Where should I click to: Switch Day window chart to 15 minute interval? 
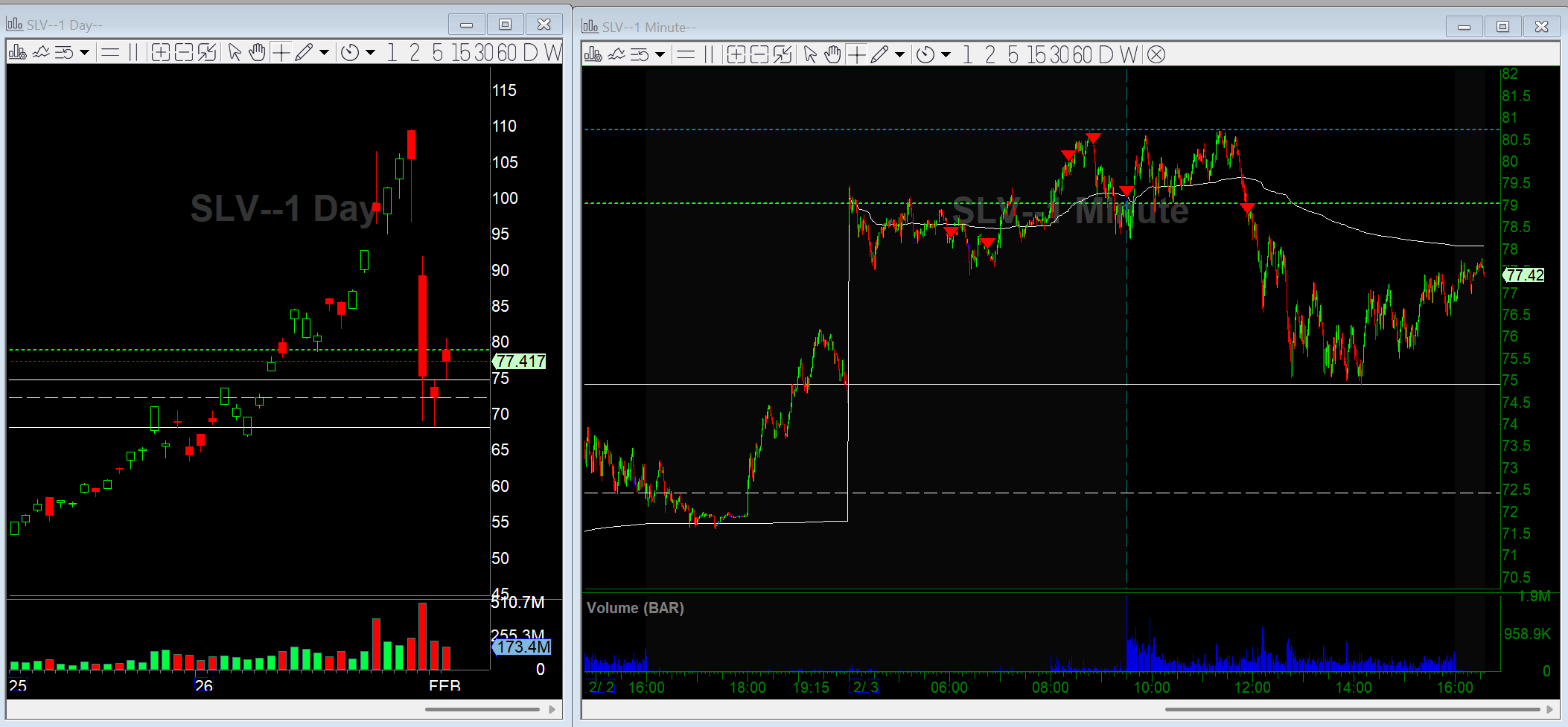click(x=462, y=53)
